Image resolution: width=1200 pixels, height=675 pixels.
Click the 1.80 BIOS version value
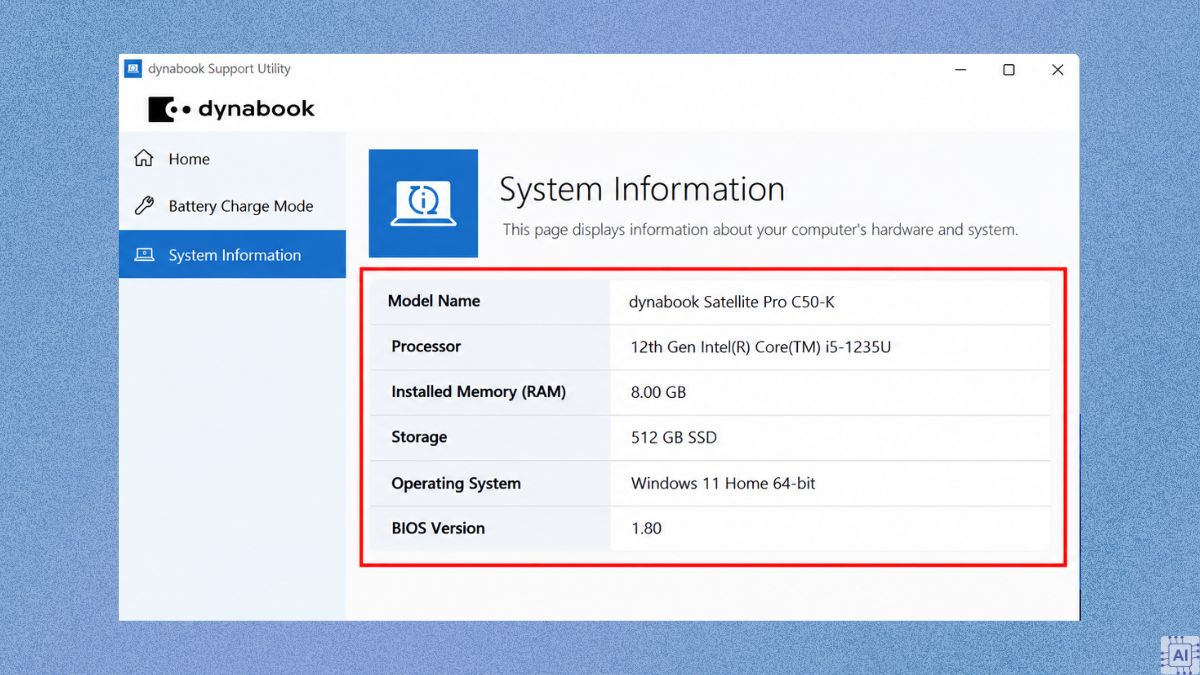(x=646, y=528)
